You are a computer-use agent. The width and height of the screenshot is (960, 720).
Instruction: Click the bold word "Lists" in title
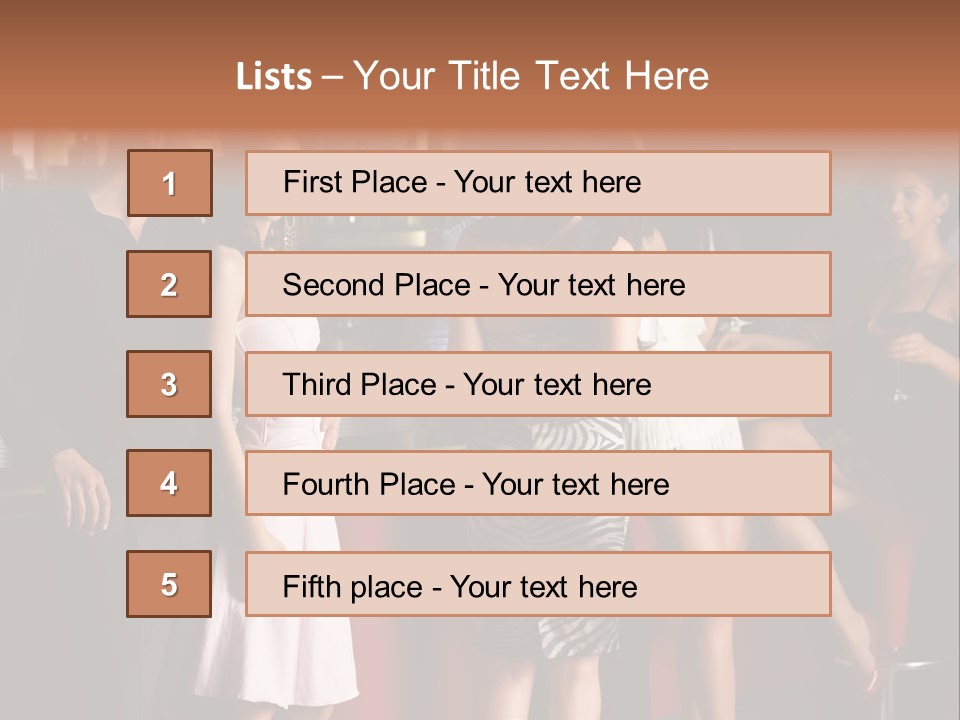274,77
